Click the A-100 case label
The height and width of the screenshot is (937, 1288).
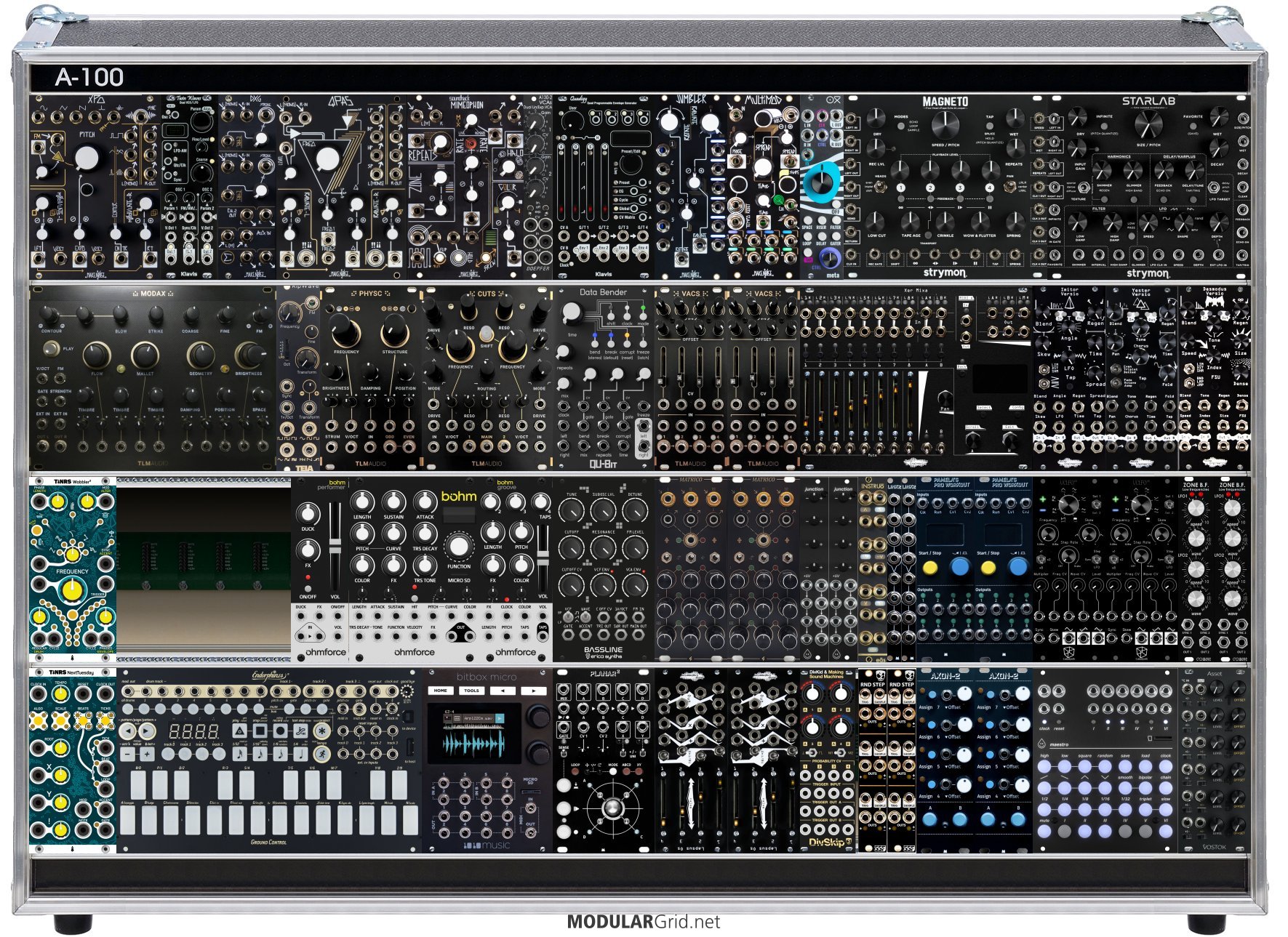tap(89, 77)
